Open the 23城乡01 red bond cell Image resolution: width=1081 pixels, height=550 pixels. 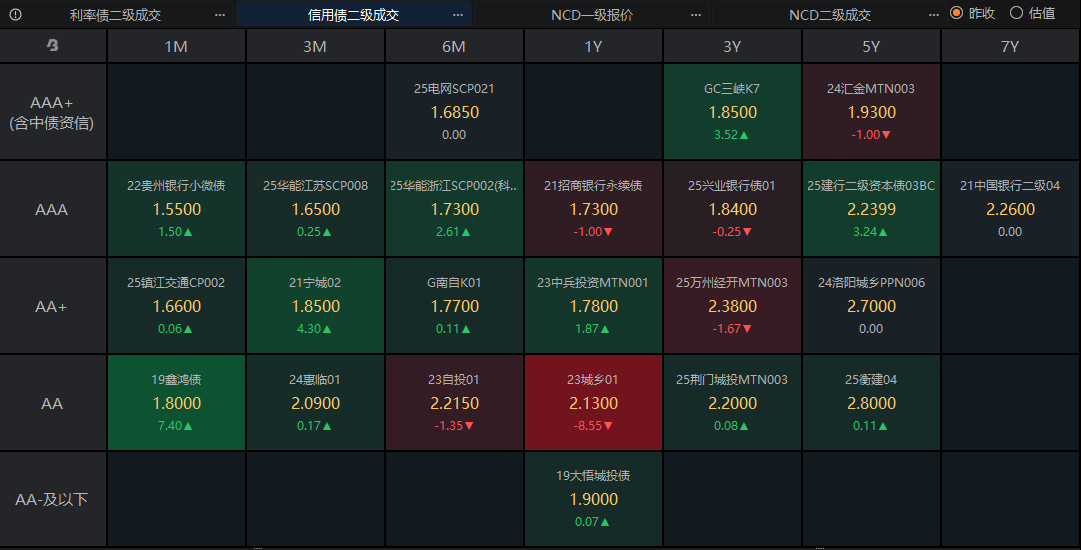593,402
